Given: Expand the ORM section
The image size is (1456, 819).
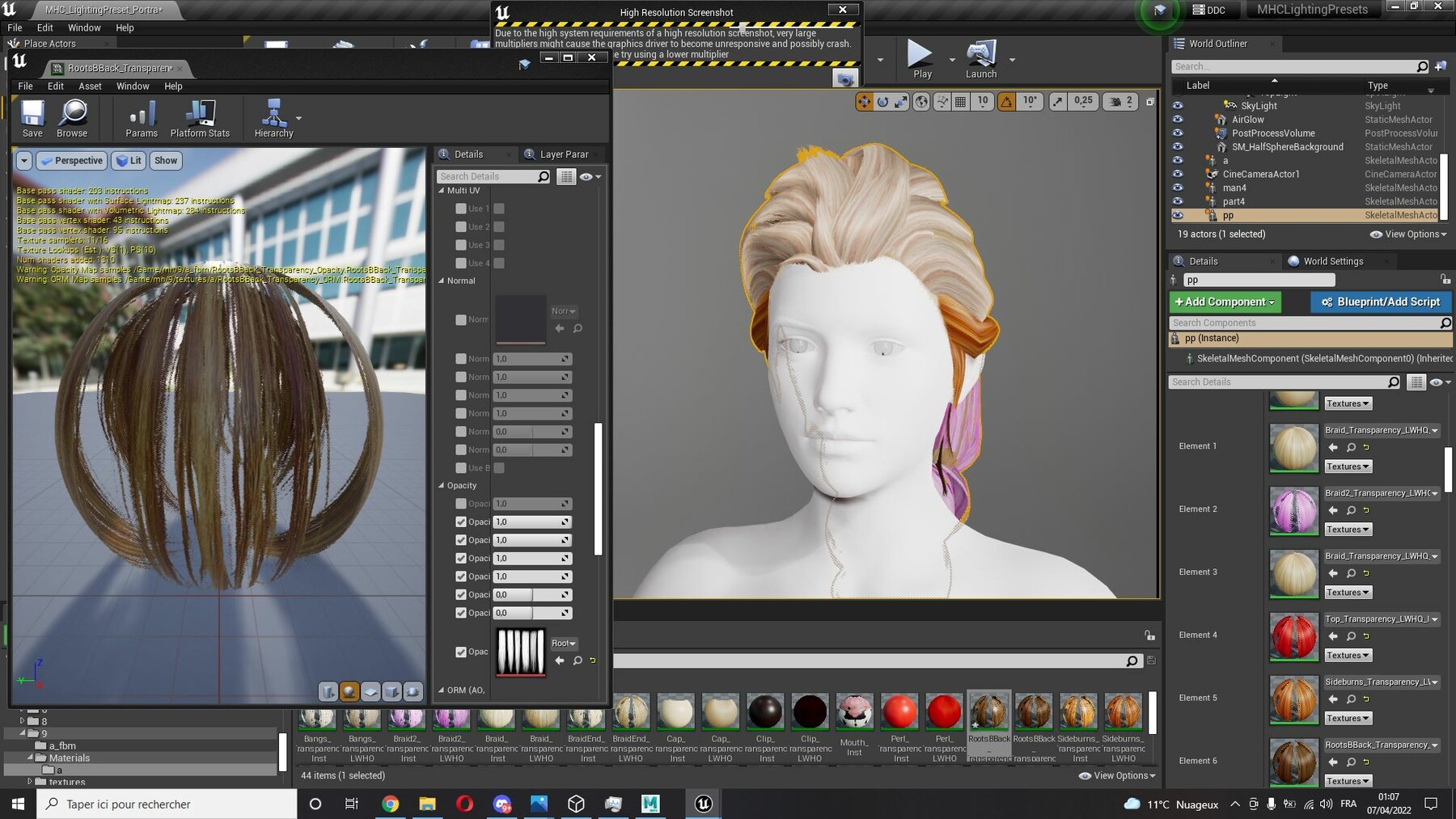Looking at the screenshot, I should point(442,690).
